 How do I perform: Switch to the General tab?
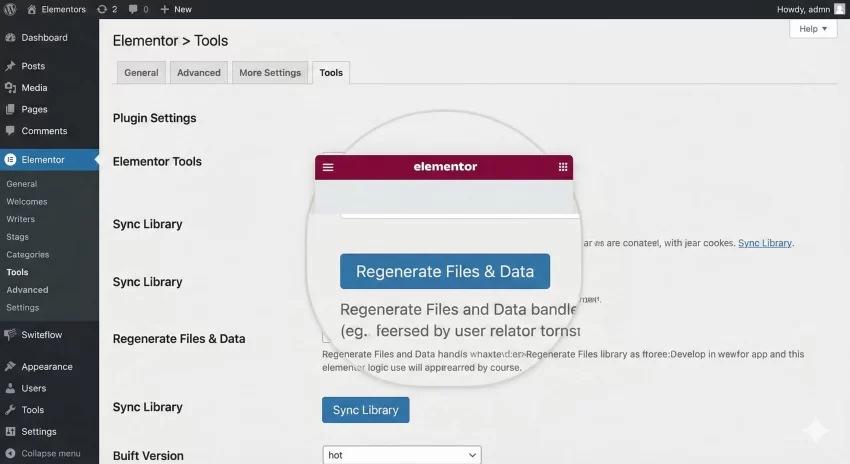[x=141, y=73]
